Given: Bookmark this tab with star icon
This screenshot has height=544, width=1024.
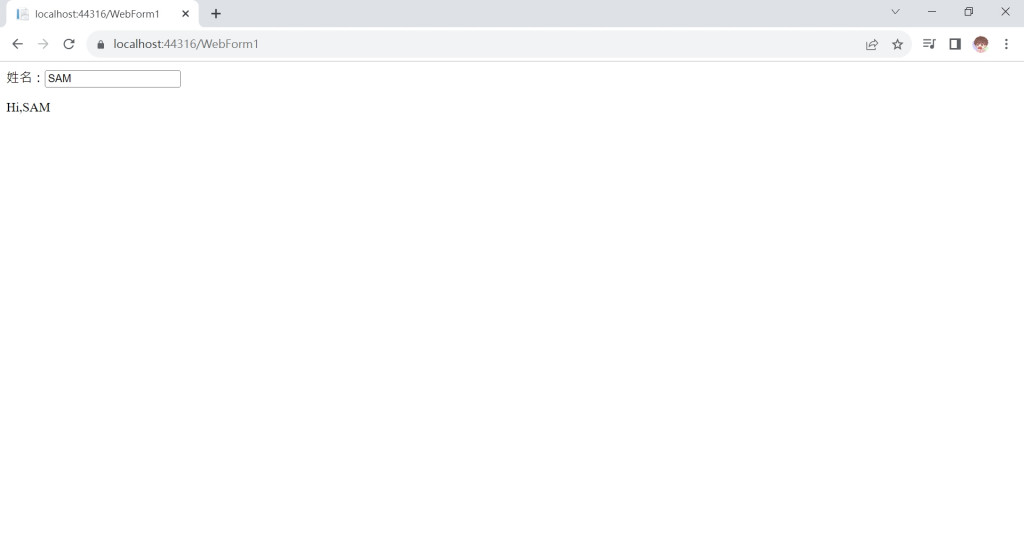Looking at the screenshot, I should coord(897,44).
